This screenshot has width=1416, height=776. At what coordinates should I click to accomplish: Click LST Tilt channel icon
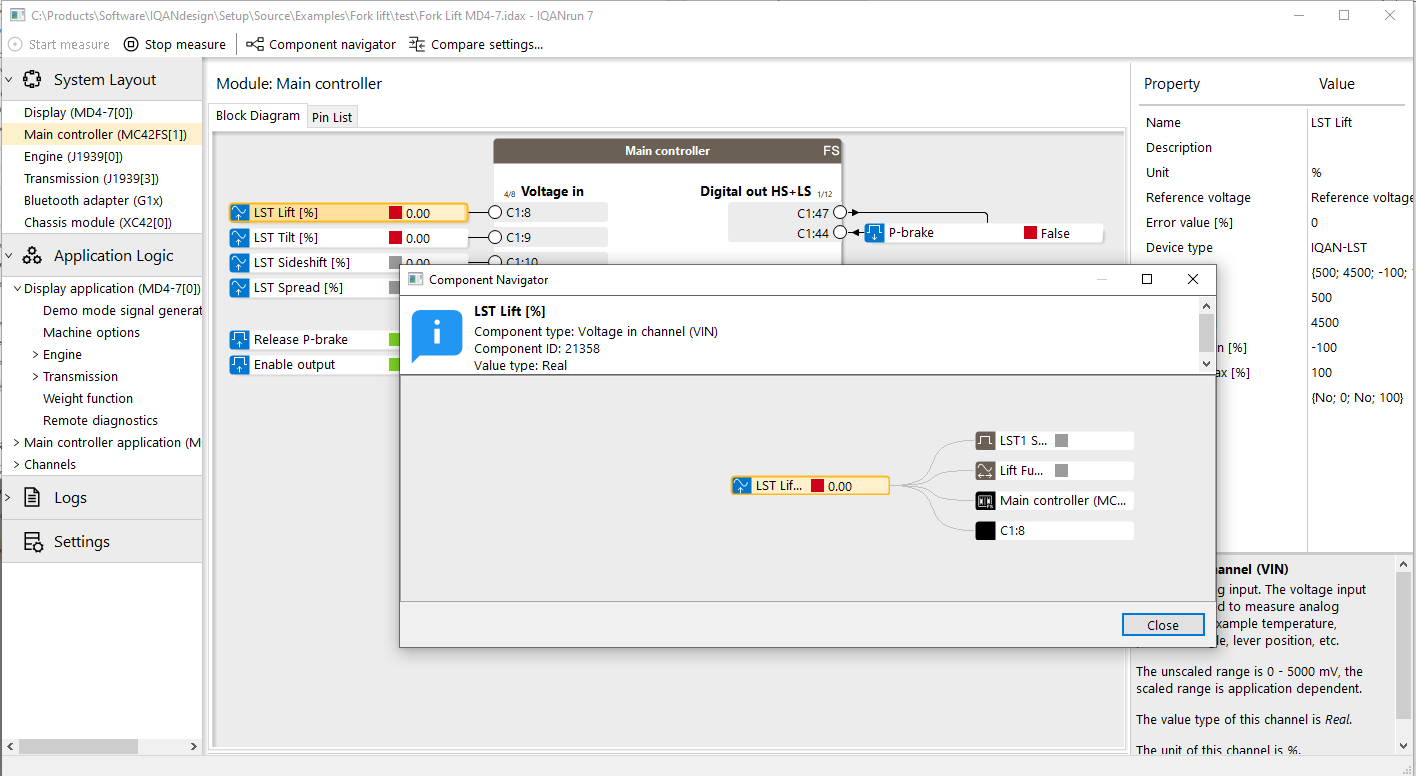240,238
